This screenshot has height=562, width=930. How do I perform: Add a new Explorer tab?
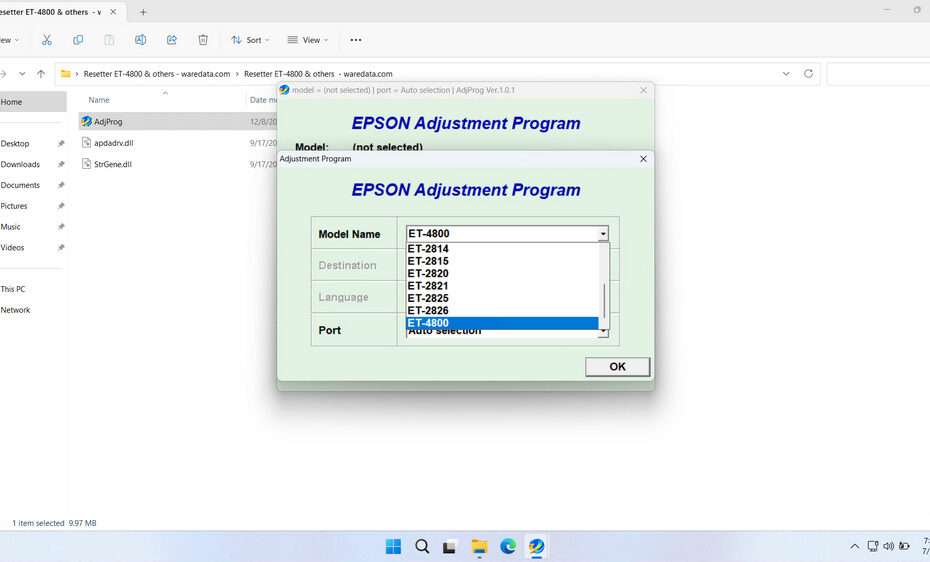pyautogui.click(x=143, y=12)
